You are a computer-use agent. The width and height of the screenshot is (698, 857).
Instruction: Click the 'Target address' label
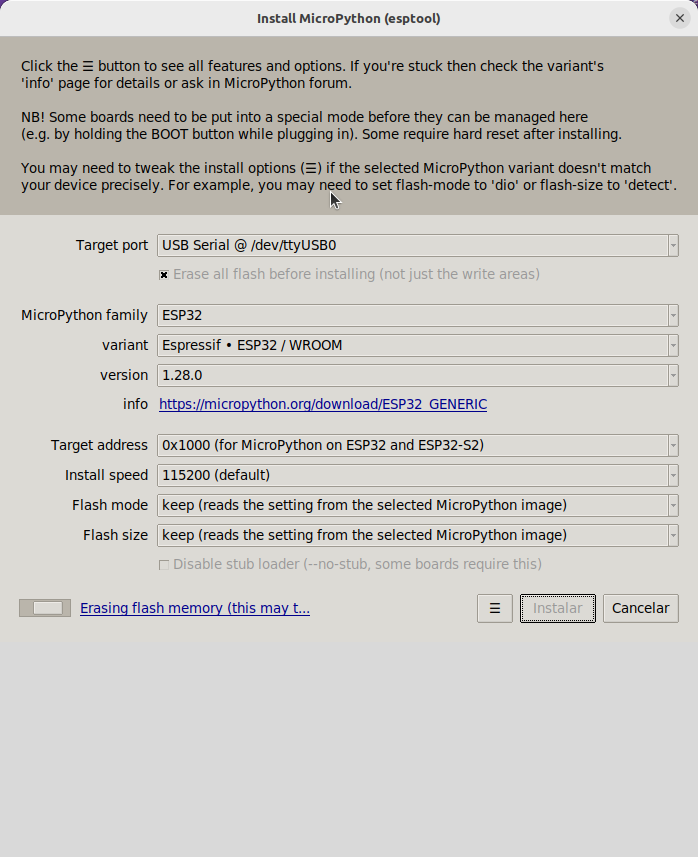(x=99, y=445)
